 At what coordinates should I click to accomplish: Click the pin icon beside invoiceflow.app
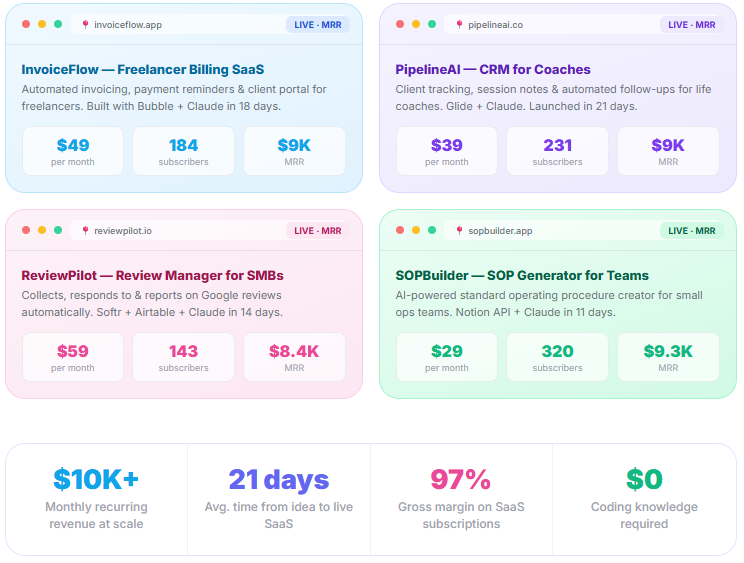(85, 25)
